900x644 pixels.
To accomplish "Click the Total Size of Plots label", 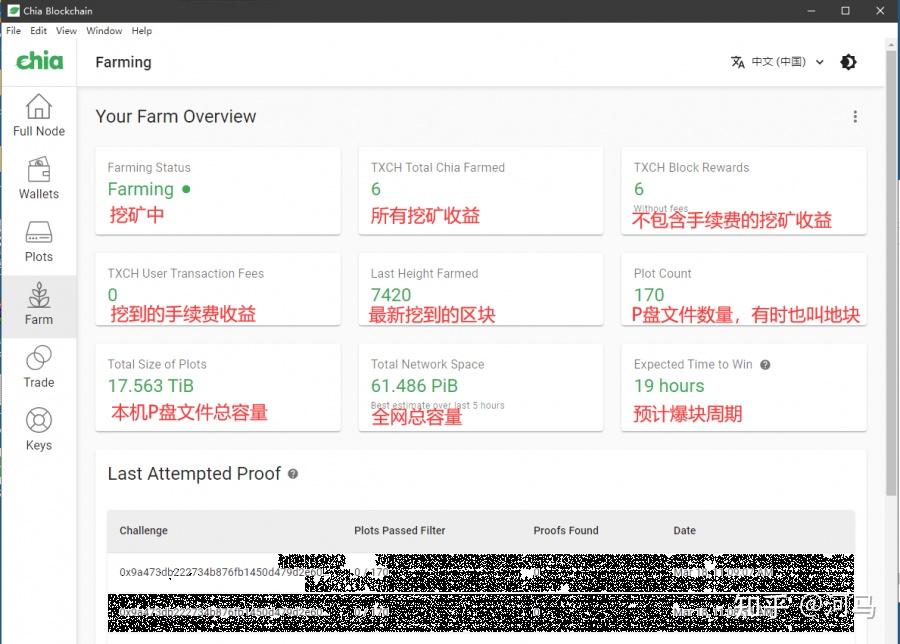I will [157, 364].
